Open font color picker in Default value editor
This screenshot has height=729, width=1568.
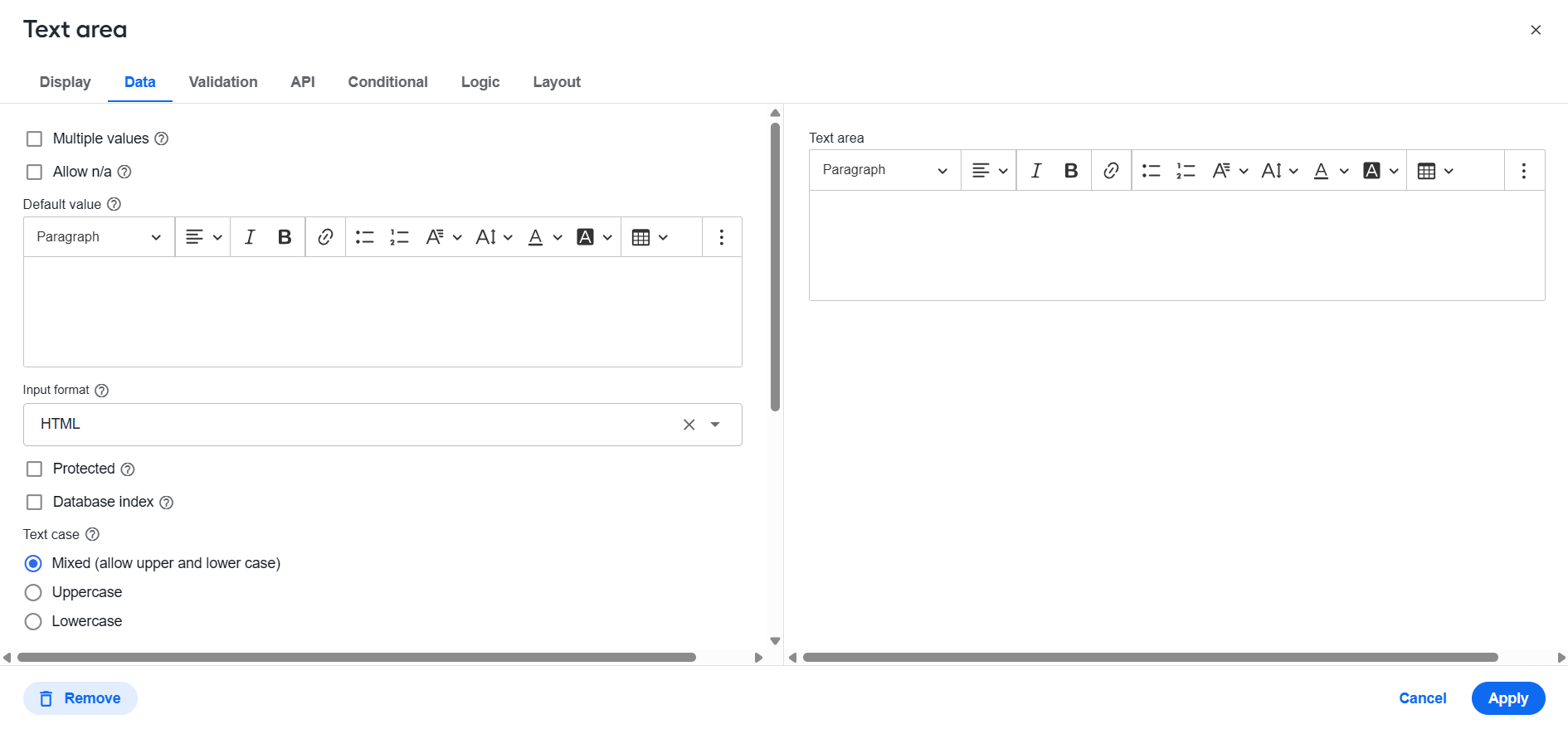click(x=545, y=237)
